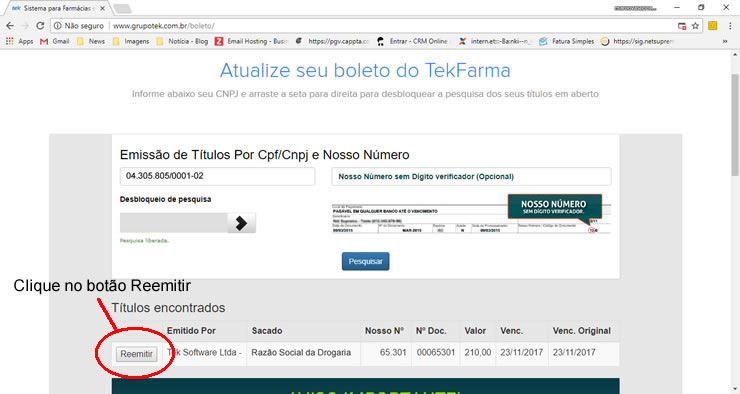Open a new browser tab

click(x=123, y=8)
